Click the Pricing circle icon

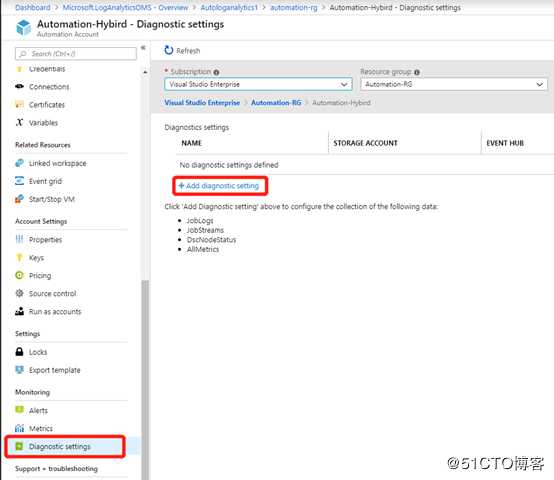pyautogui.click(x=19, y=275)
